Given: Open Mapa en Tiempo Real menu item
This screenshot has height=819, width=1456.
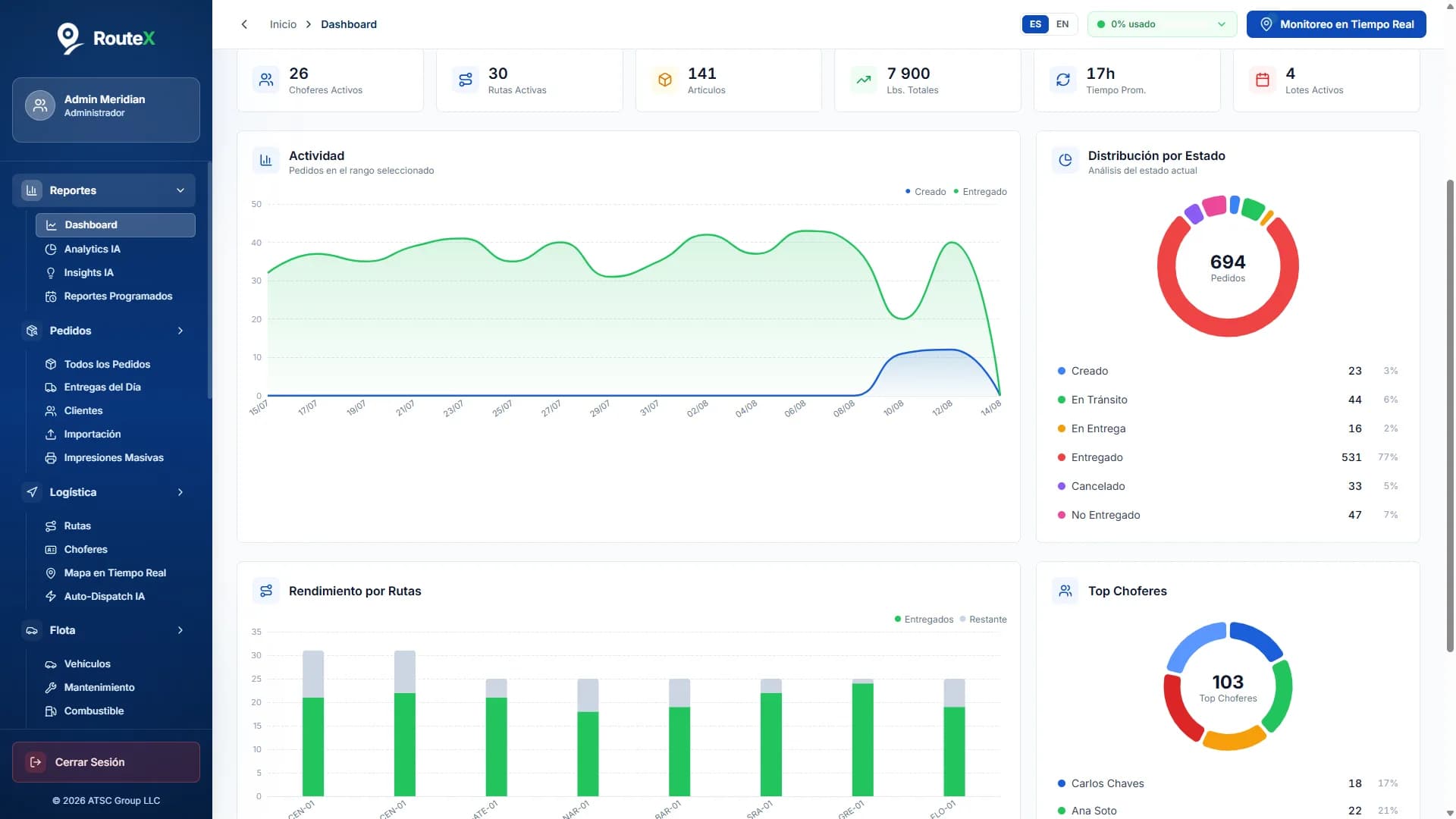Looking at the screenshot, I should 115,573.
